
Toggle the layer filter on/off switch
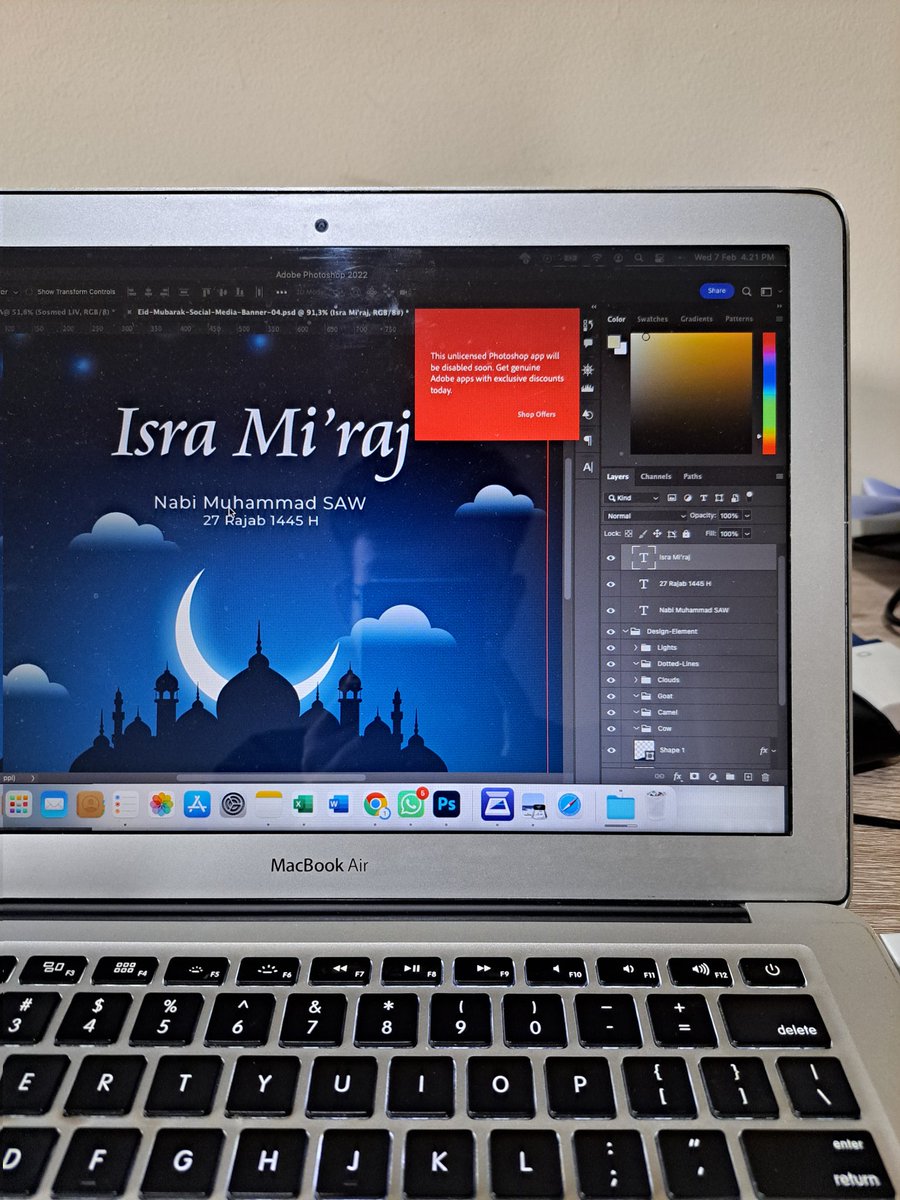(749, 495)
